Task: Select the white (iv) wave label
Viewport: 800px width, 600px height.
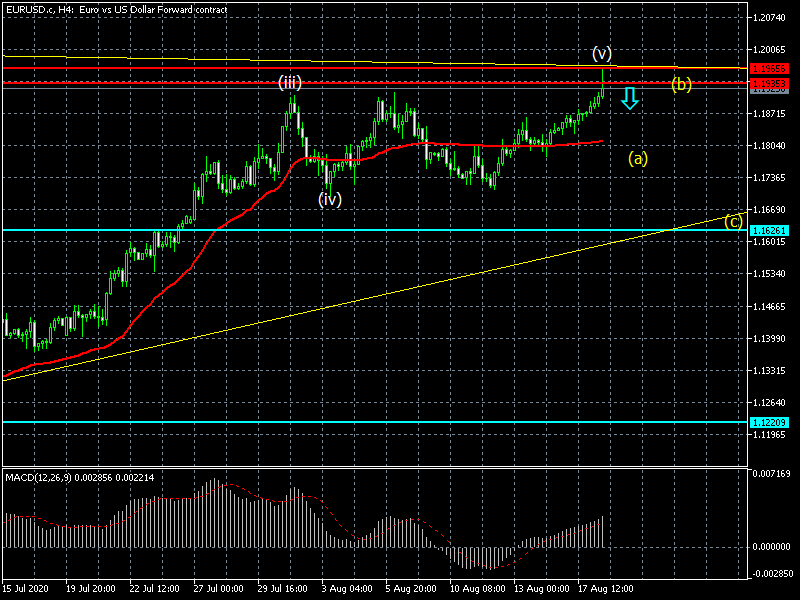Action: 330,199
